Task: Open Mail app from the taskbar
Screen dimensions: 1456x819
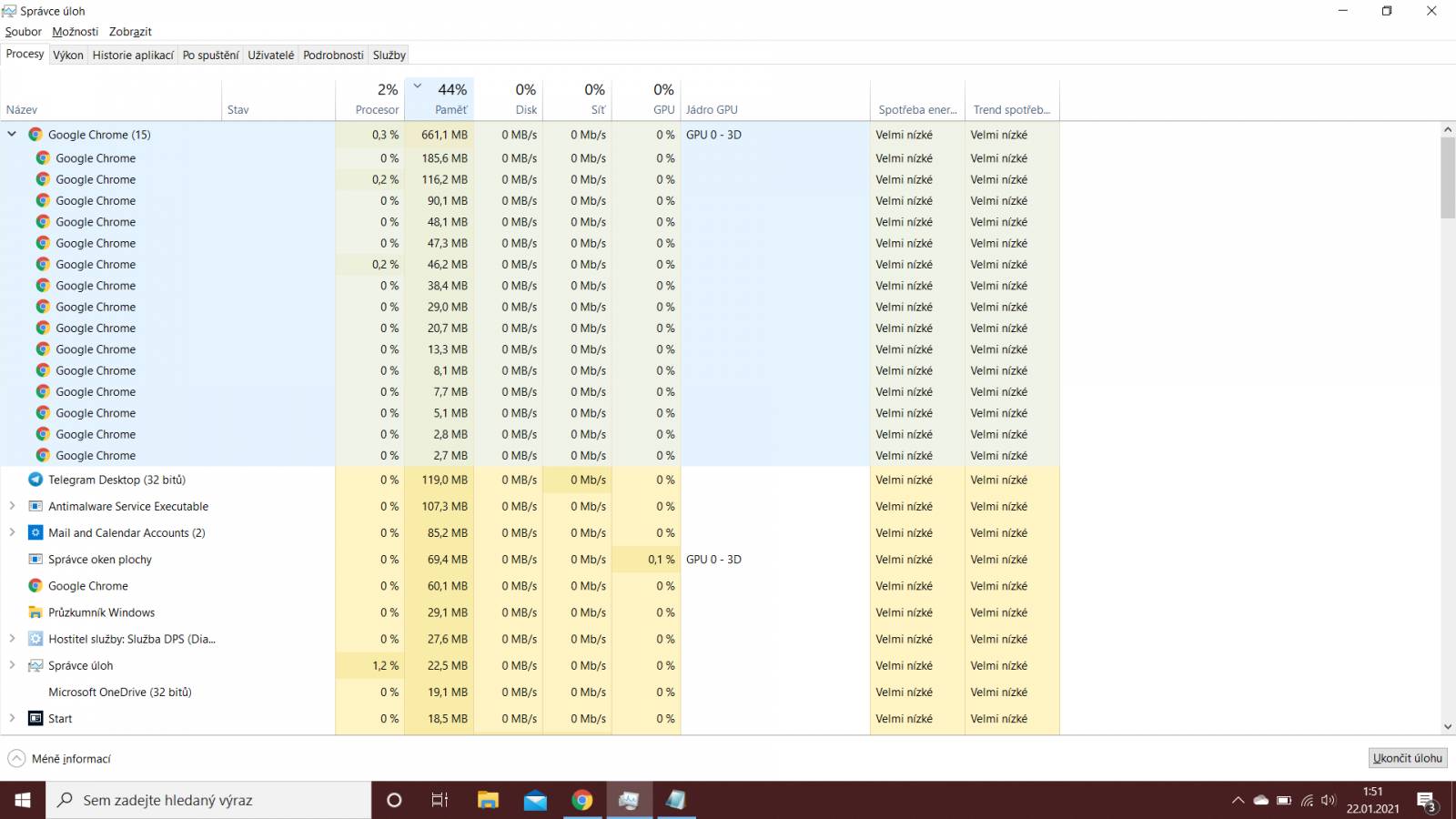Action: (535, 800)
